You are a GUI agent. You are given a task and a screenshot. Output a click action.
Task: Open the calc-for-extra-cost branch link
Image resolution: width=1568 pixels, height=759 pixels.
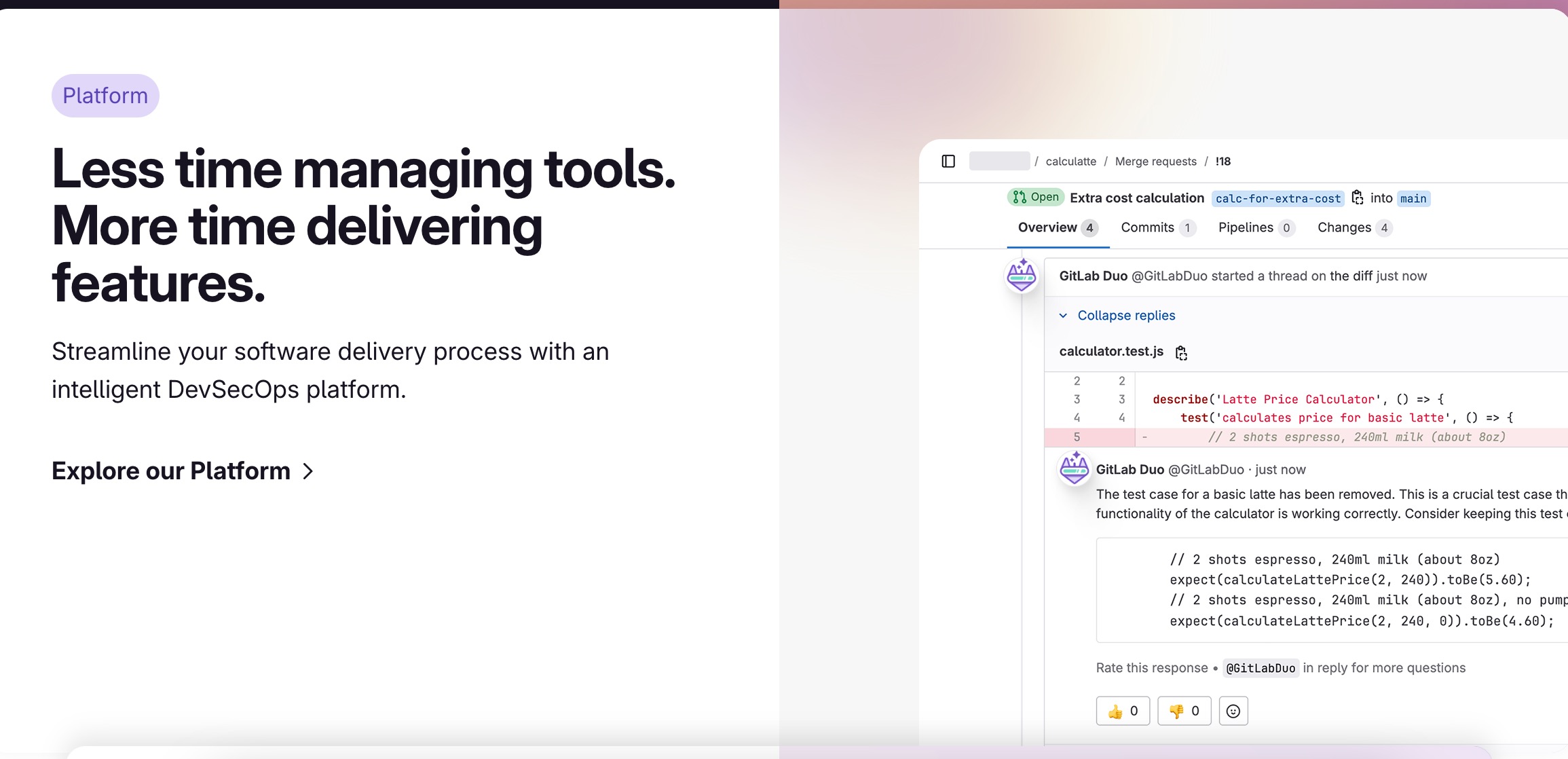pyautogui.click(x=1277, y=198)
